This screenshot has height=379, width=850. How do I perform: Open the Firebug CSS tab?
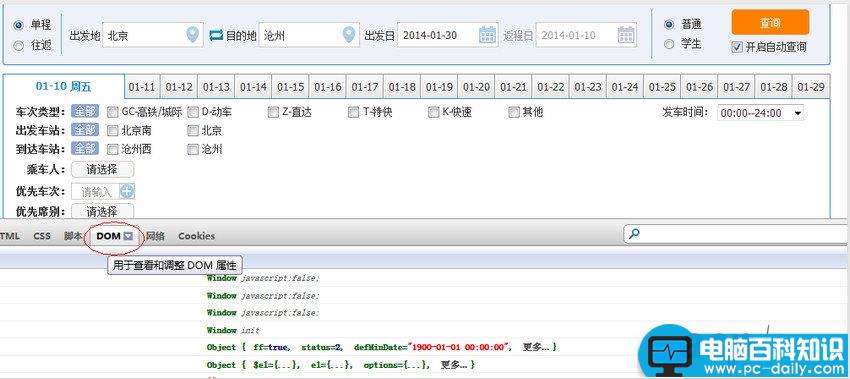(x=42, y=236)
